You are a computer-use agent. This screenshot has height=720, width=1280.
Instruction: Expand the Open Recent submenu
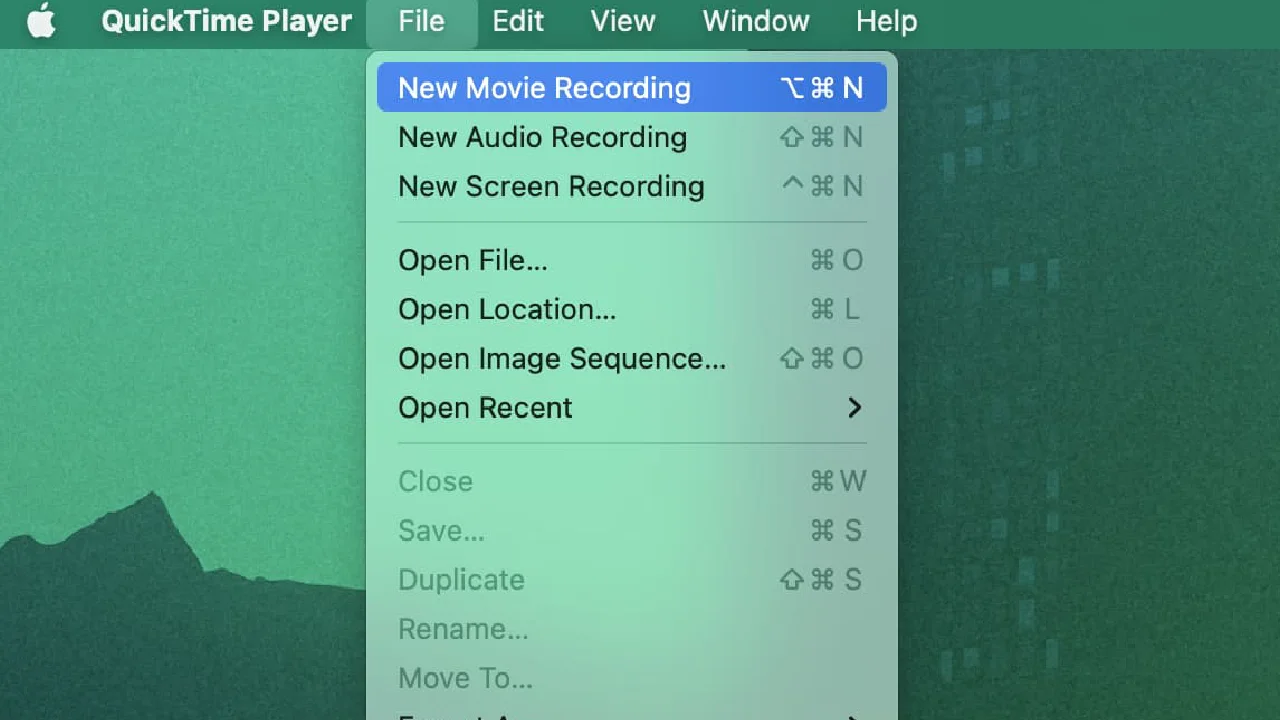[632, 407]
